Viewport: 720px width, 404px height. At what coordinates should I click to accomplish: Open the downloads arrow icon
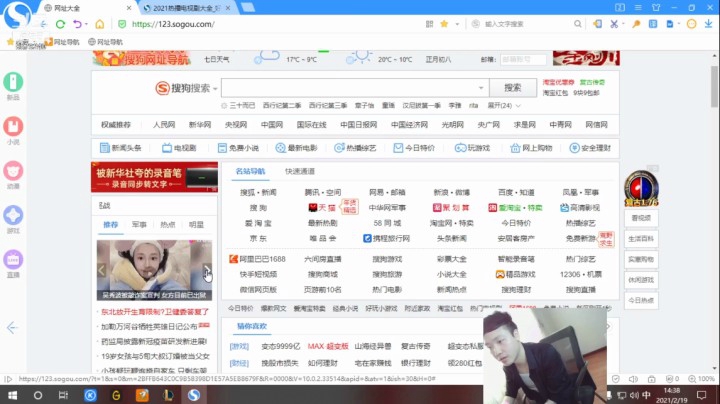[709, 24]
